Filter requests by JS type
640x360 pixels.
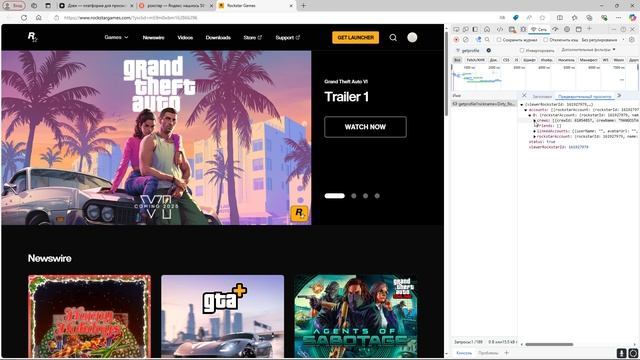pyautogui.click(x=516, y=60)
